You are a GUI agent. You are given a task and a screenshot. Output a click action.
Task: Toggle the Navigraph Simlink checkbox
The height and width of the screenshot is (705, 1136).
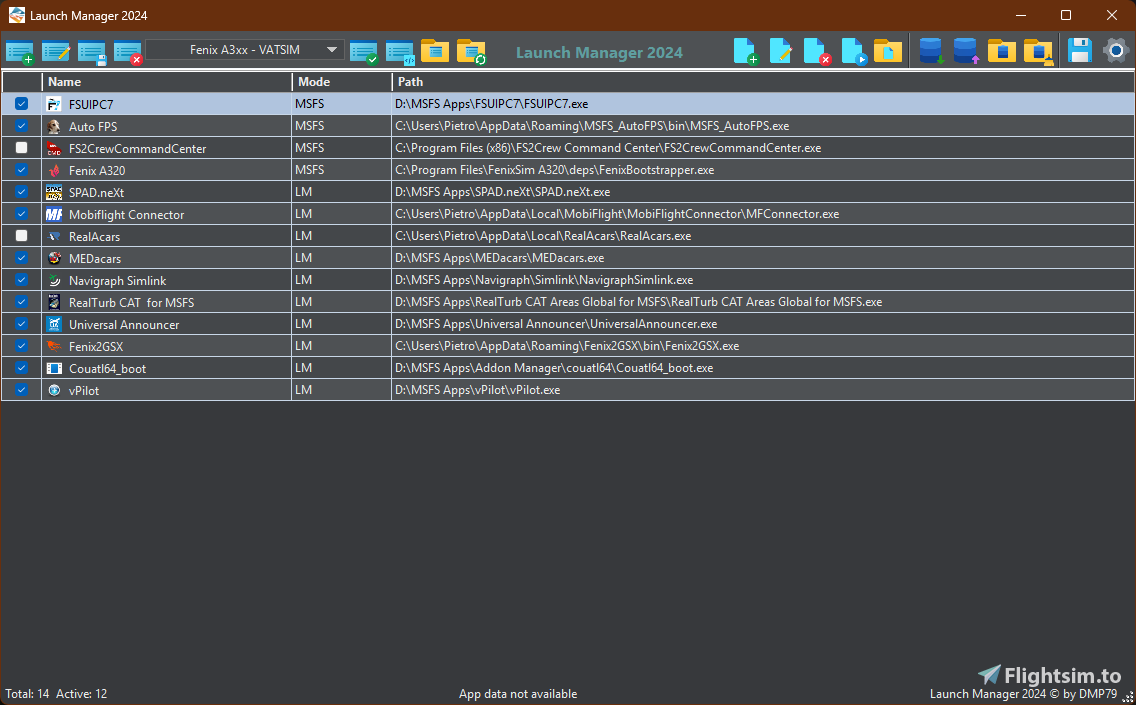tap(22, 280)
